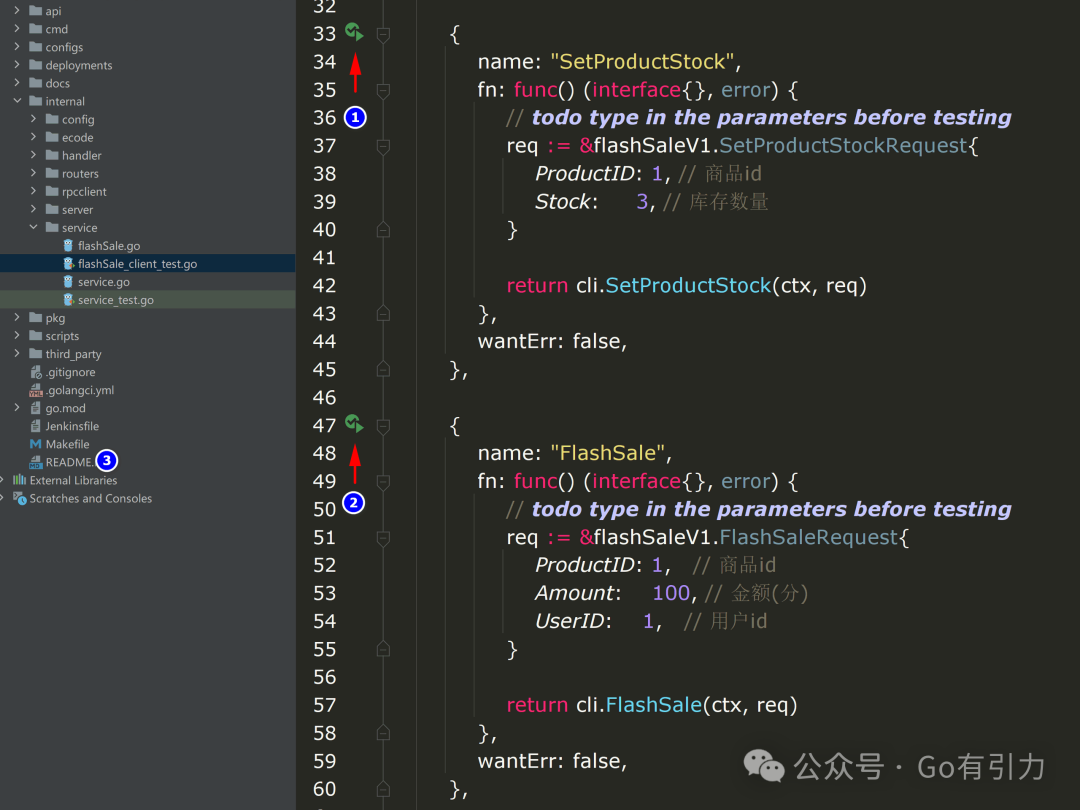Click the Makefile file icon
Viewport: 1080px width, 810px height.
(36, 444)
